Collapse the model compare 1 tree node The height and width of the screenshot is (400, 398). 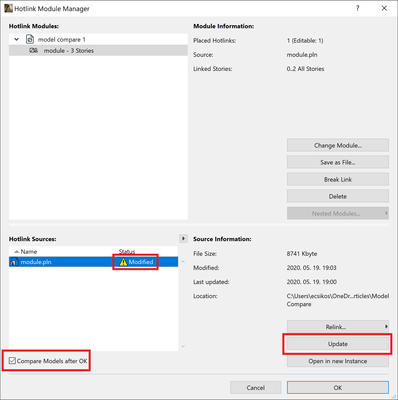[x=16, y=39]
